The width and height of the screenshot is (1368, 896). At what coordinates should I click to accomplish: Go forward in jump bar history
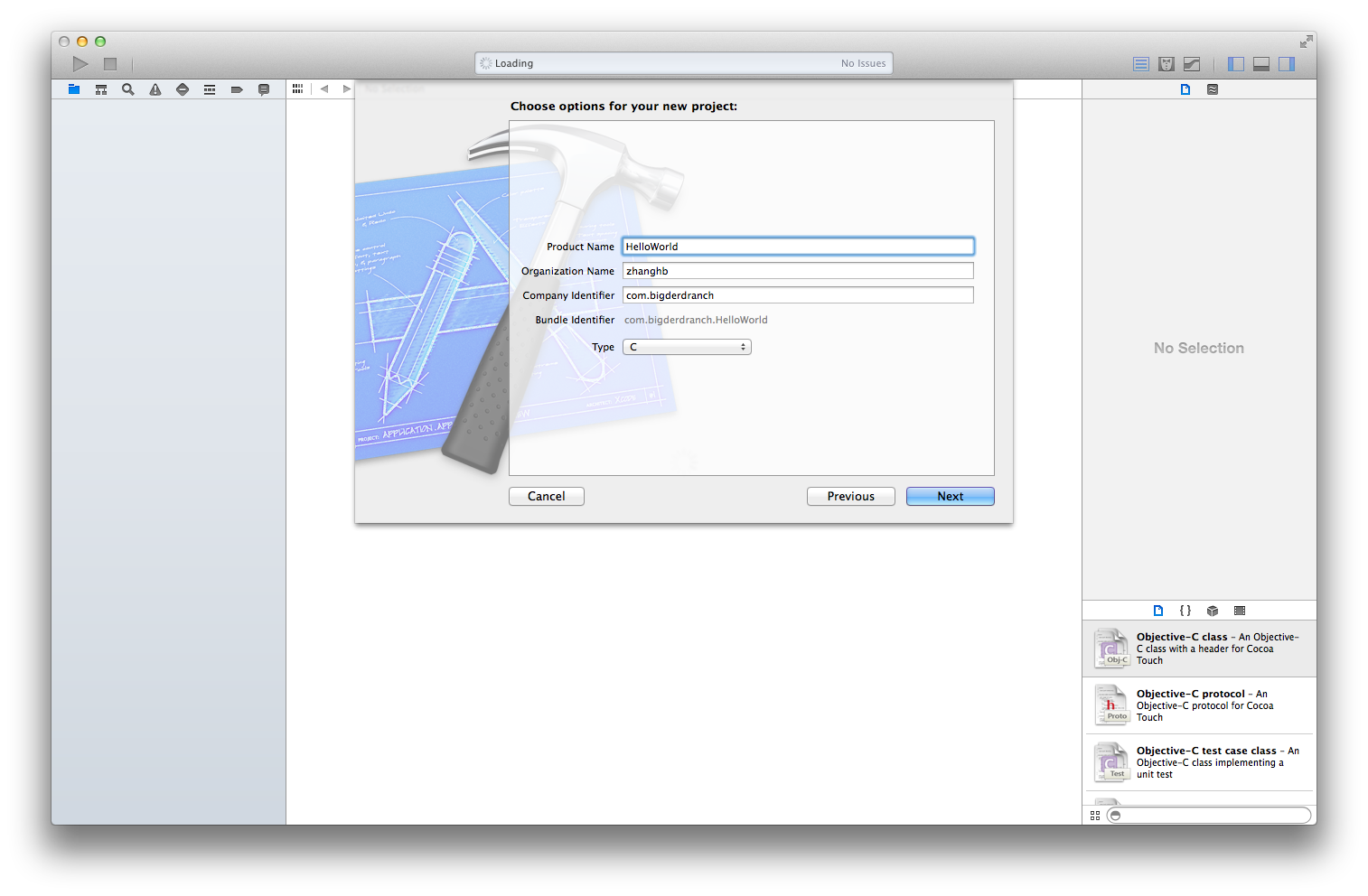346,89
